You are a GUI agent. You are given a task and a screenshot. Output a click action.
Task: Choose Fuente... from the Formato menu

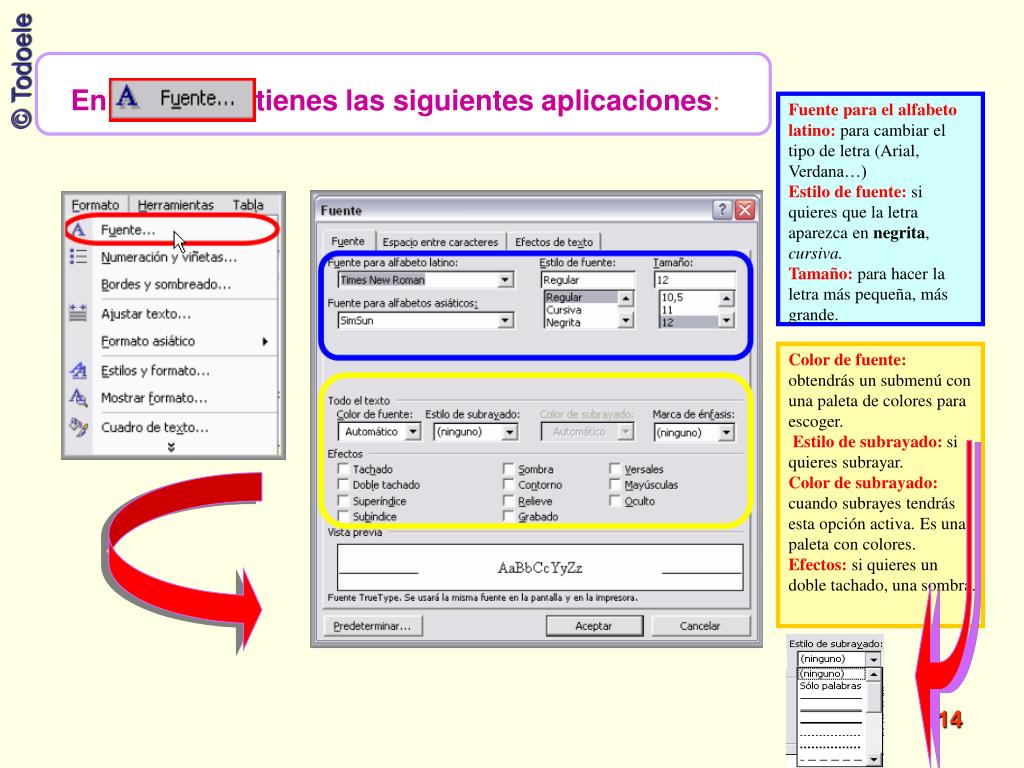point(172,230)
